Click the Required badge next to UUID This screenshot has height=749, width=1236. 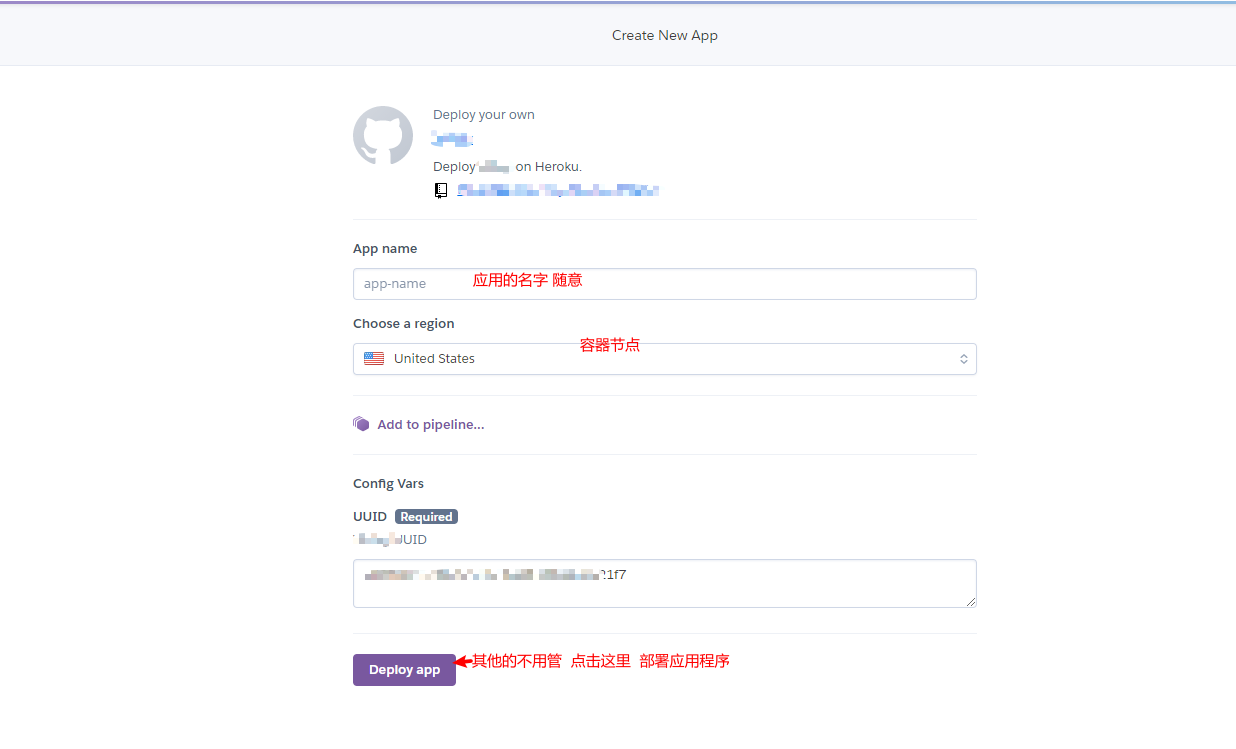[x=427, y=517]
